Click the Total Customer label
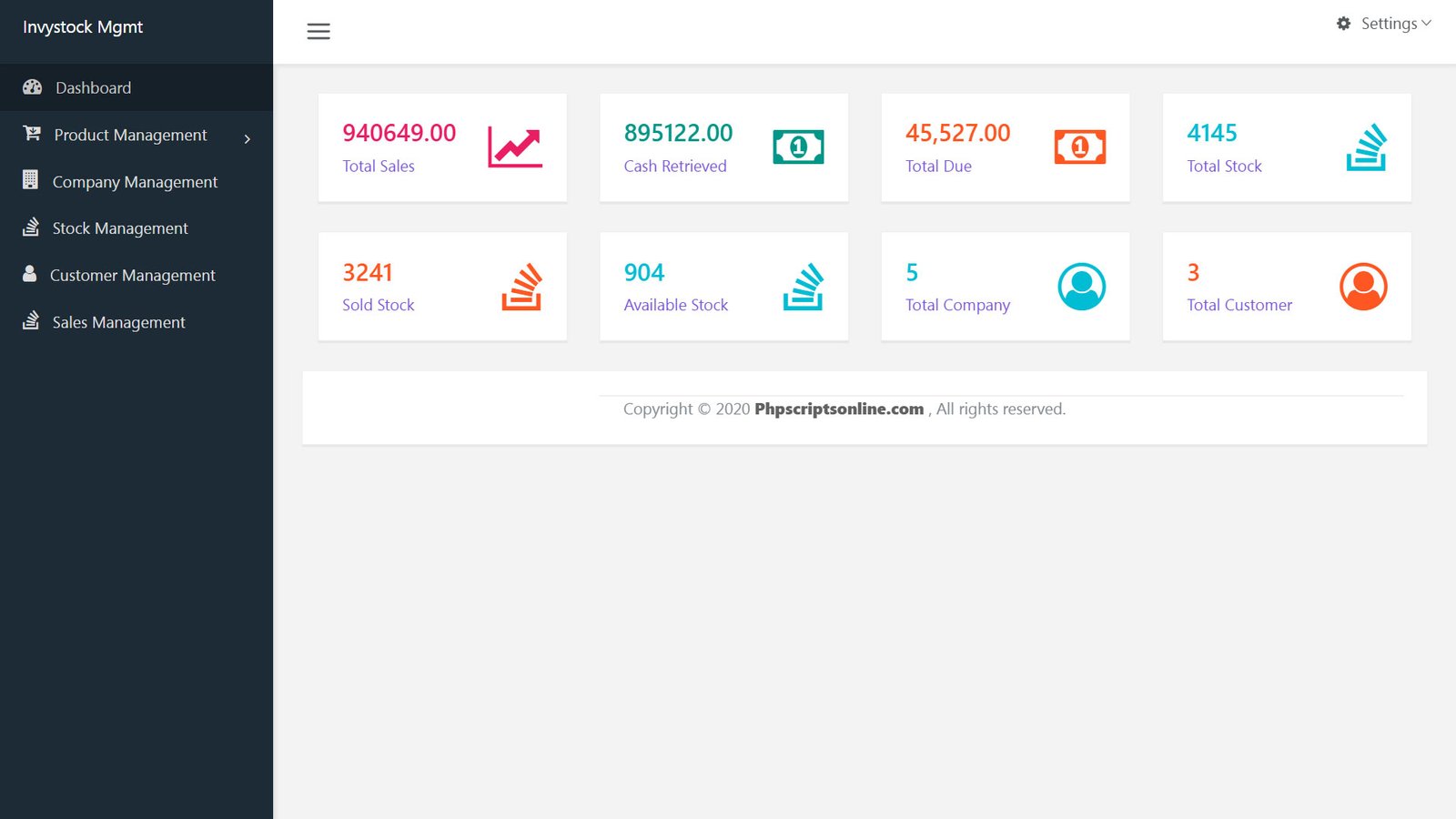Viewport: 1456px width, 819px height. click(1239, 305)
